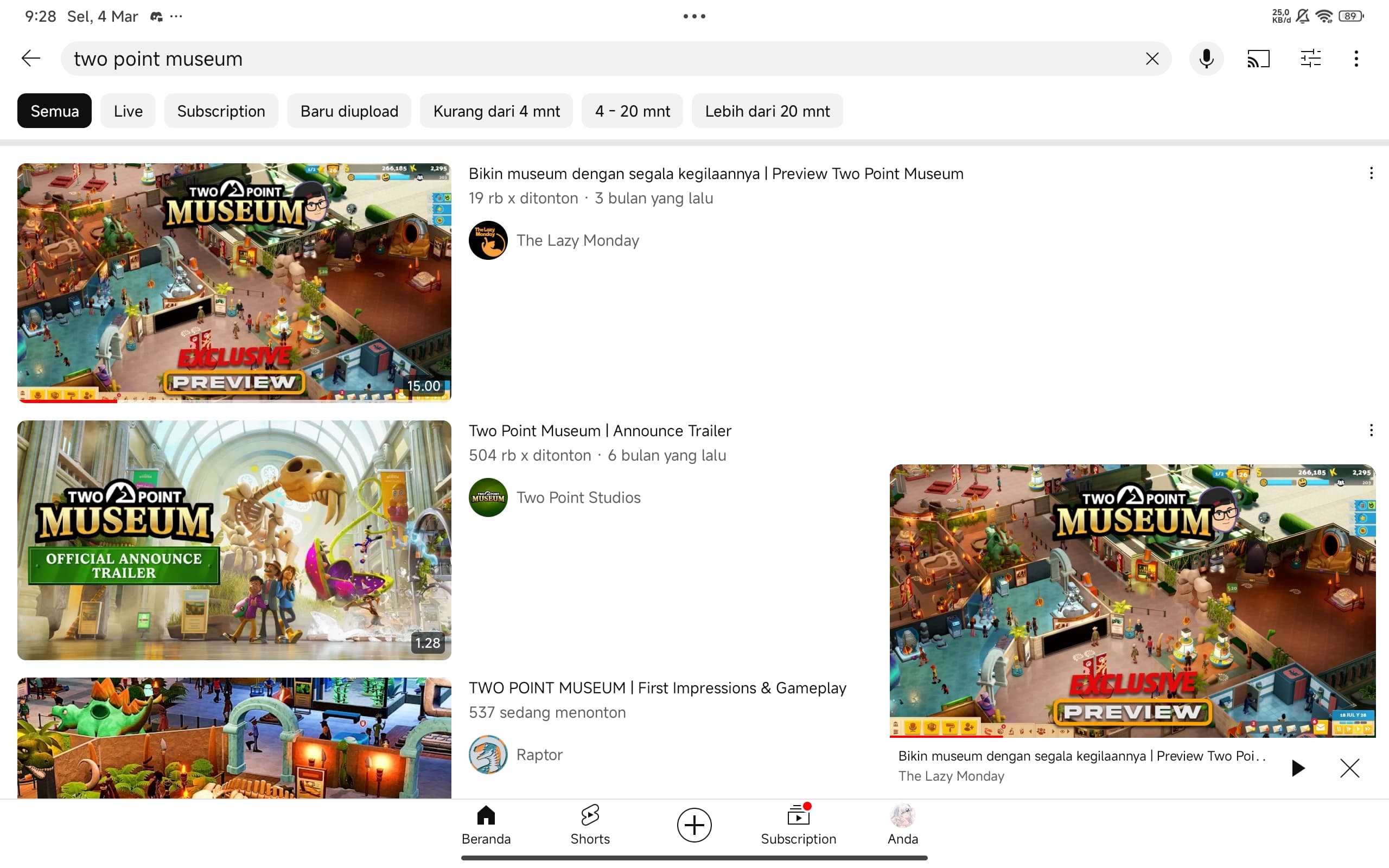
Task: Open the Cast to device icon
Action: coord(1258,59)
